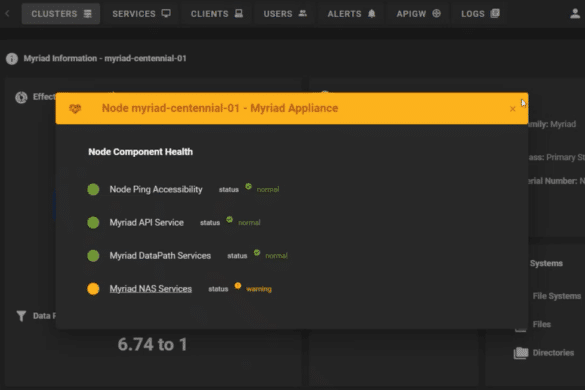
Task: Open the Clusters tab
Action: pyautogui.click(x=61, y=14)
